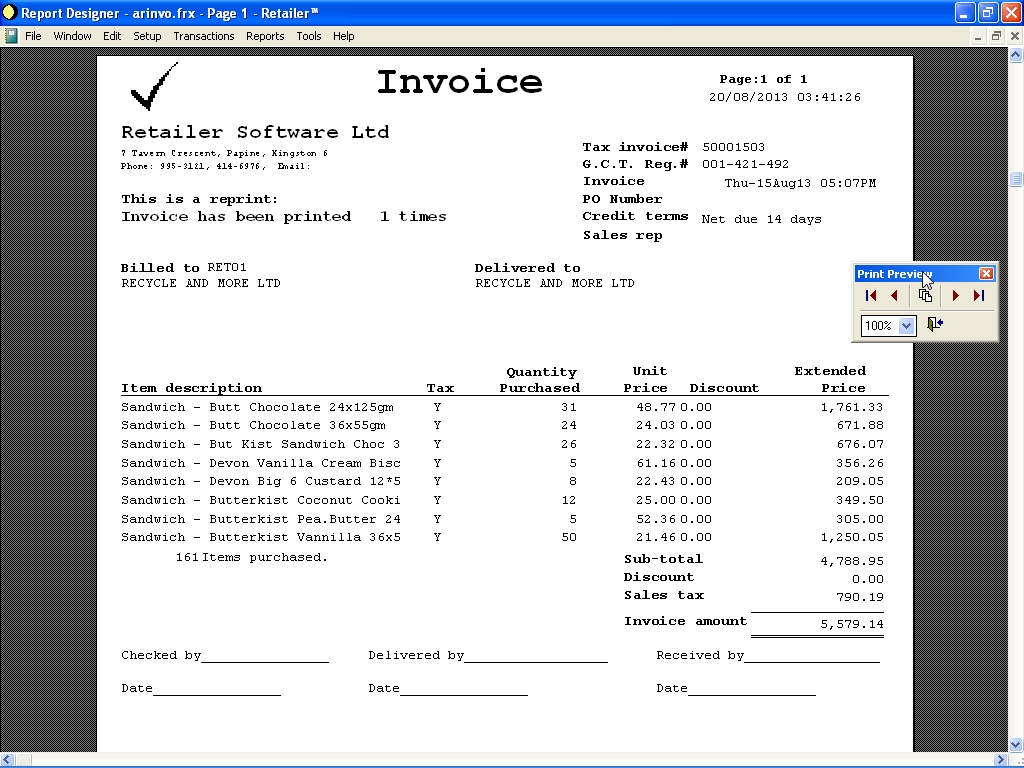Select the Setup menu
This screenshot has width=1024, height=768.
[147, 36]
